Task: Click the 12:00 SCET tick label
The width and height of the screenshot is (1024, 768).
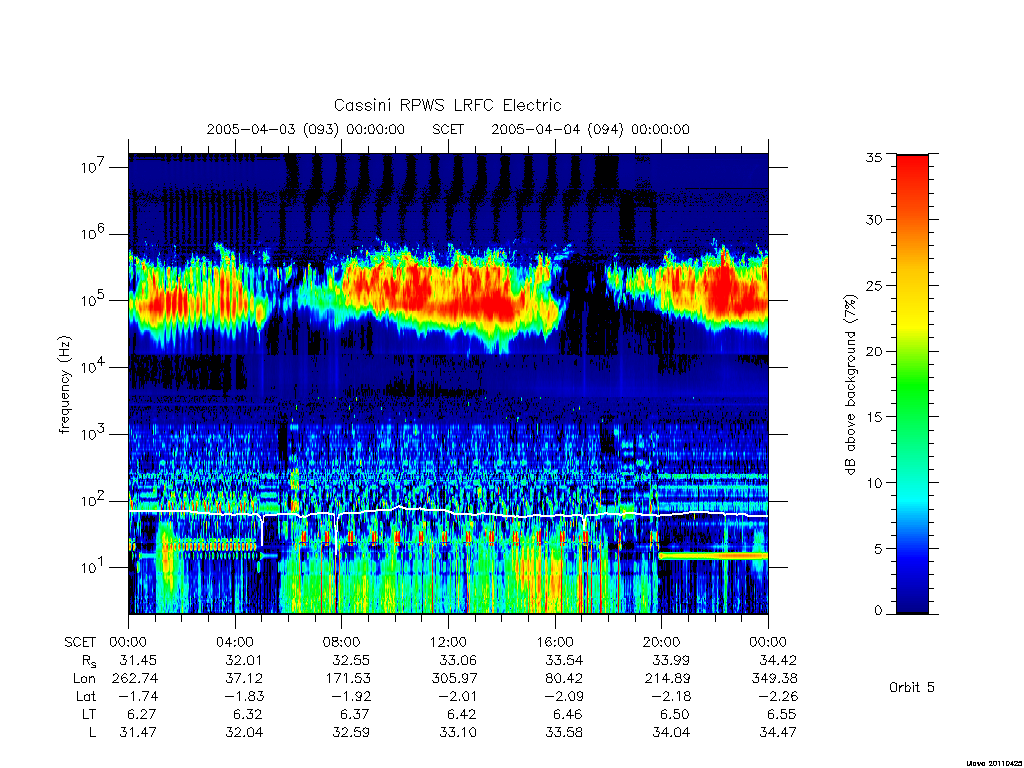Action: 448,642
